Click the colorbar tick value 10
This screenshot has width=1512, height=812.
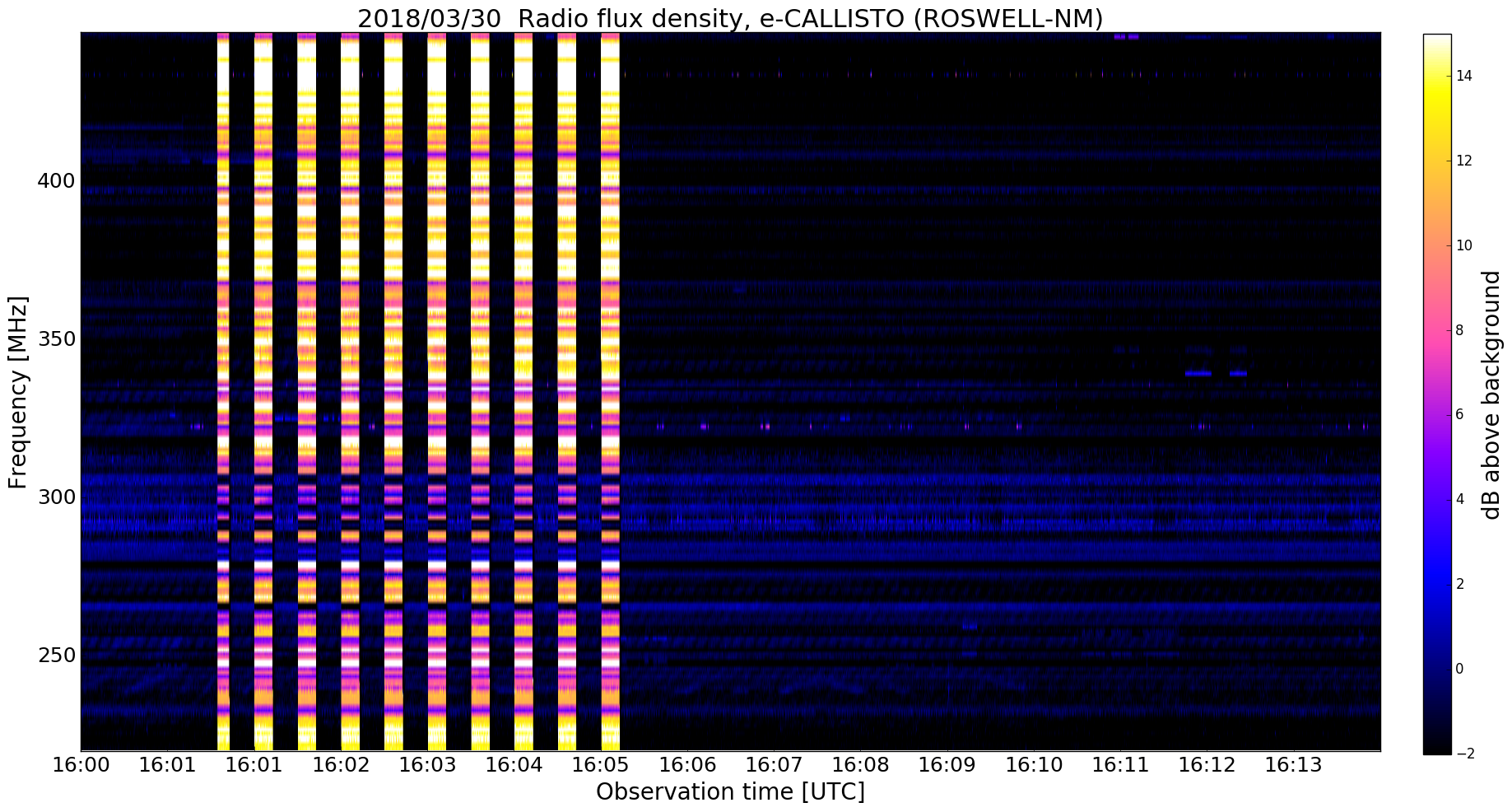point(1463,245)
